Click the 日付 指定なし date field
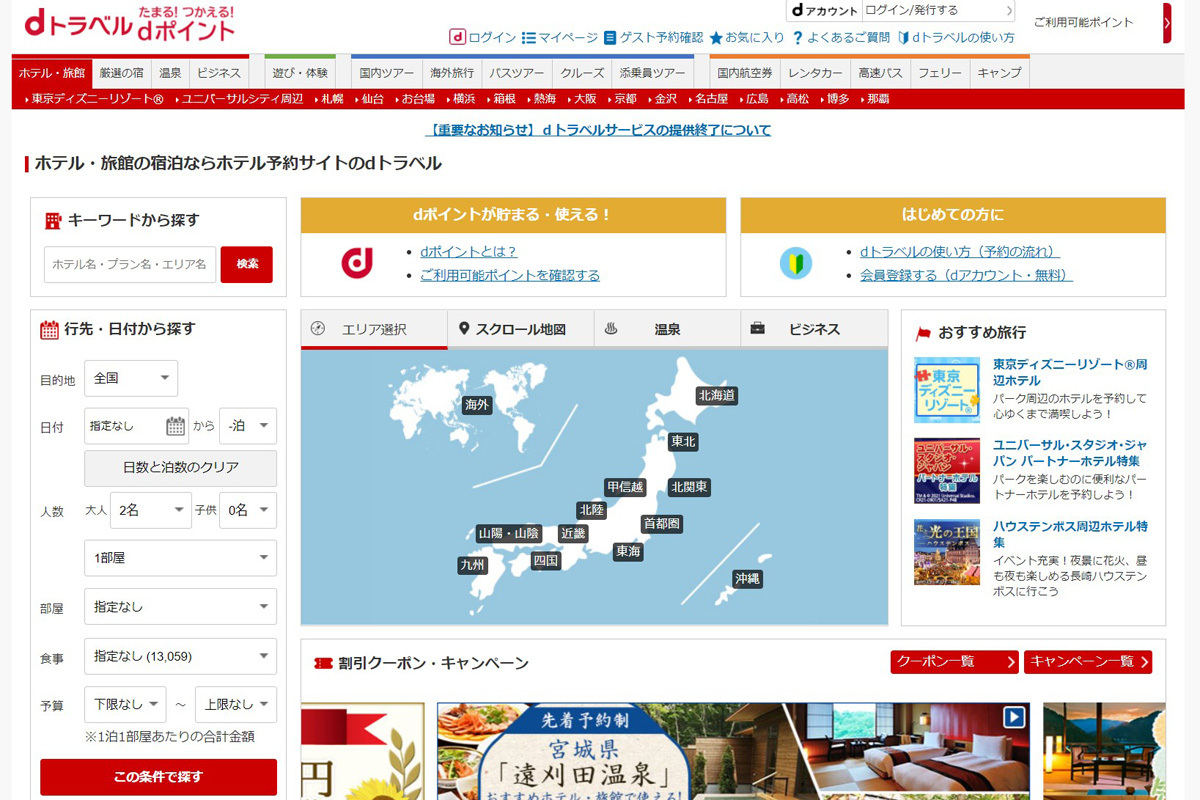Viewport: 1200px width, 800px height. pyautogui.click(x=137, y=426)
